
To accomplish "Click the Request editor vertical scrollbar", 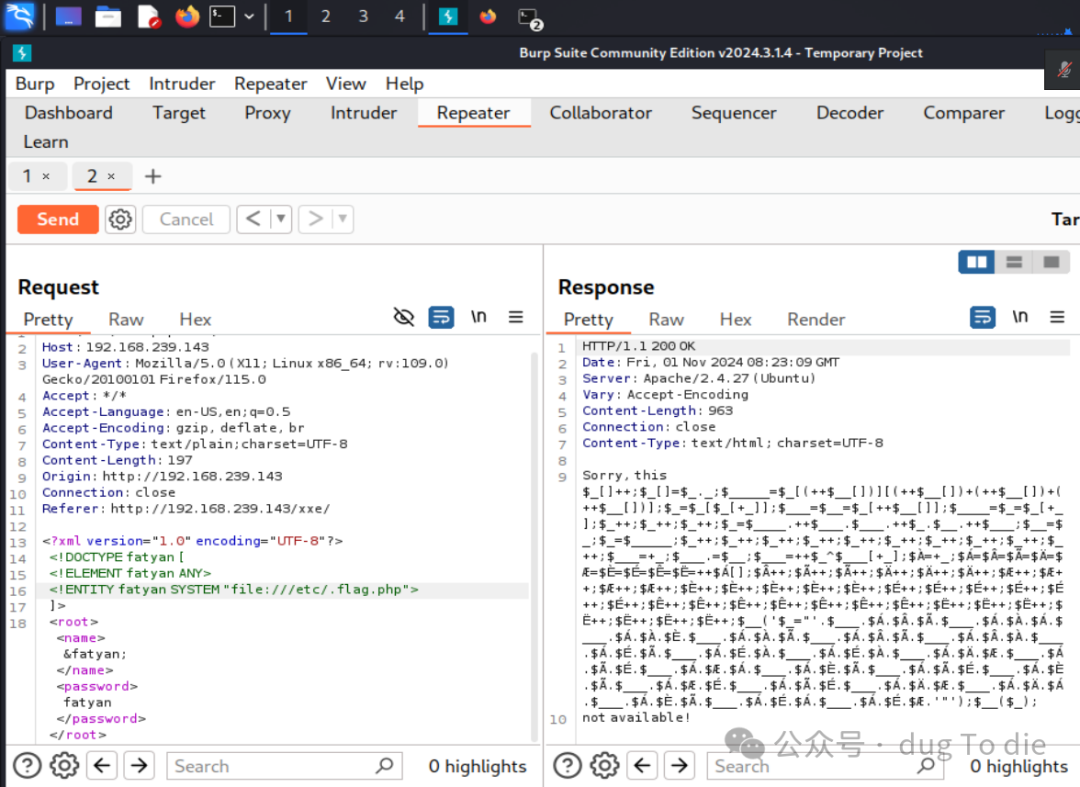I will click(x=534, y=547).
